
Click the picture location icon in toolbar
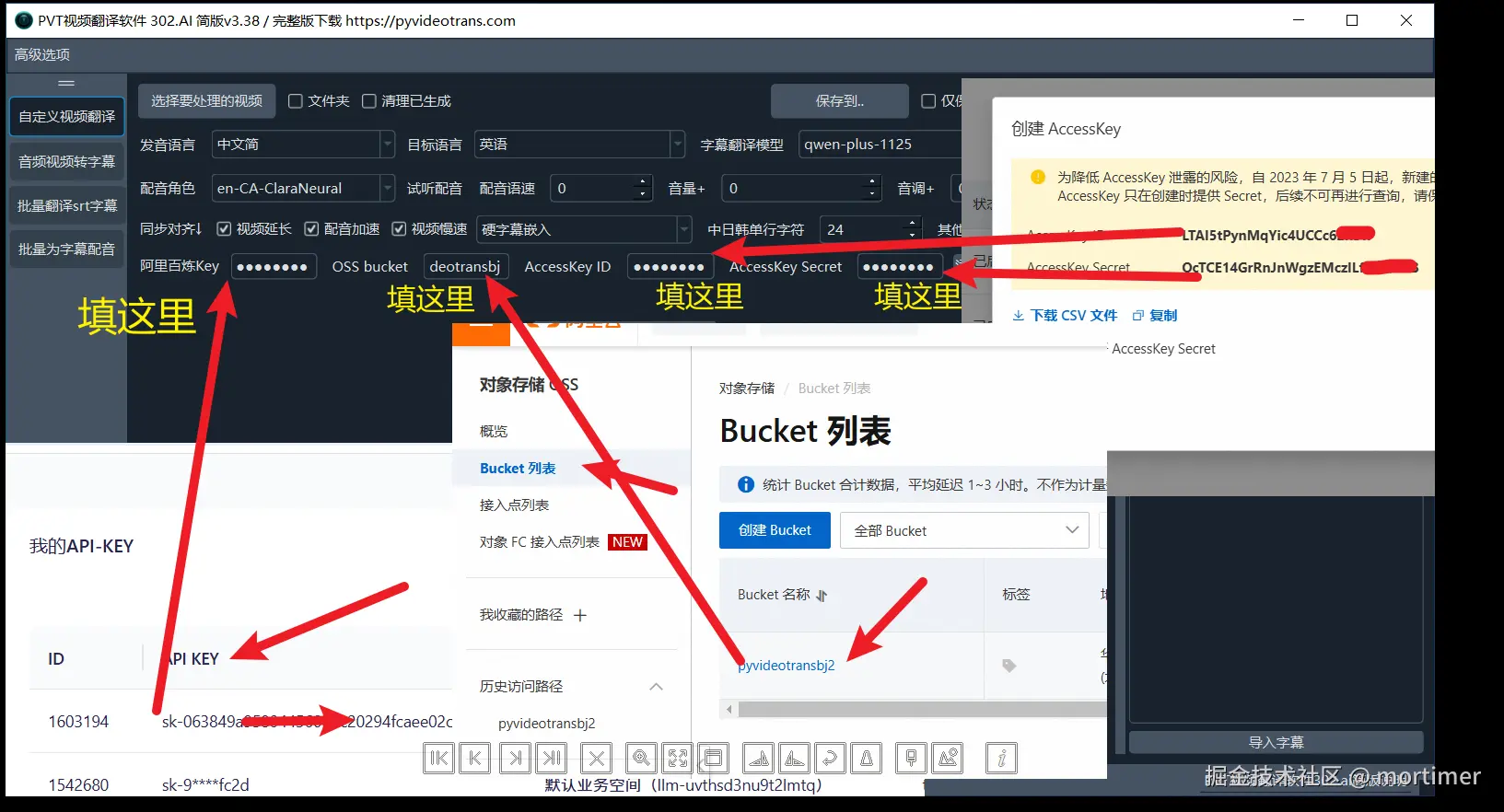(x=947, y=759)
